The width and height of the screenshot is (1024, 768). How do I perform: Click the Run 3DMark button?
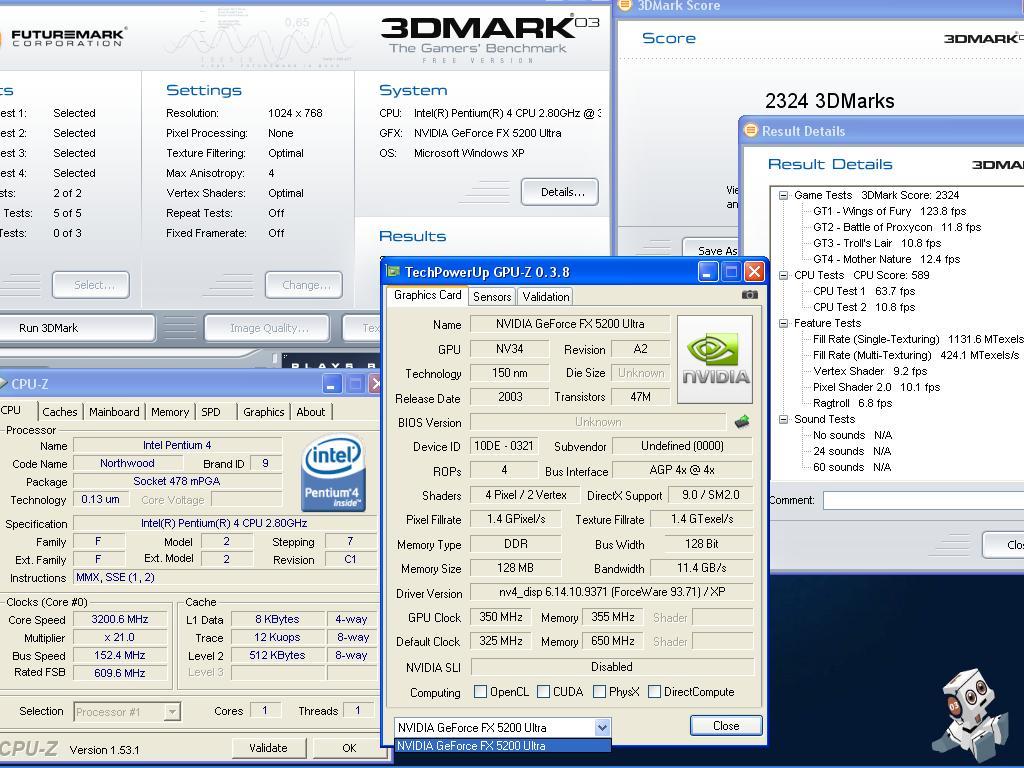point(77,328)
